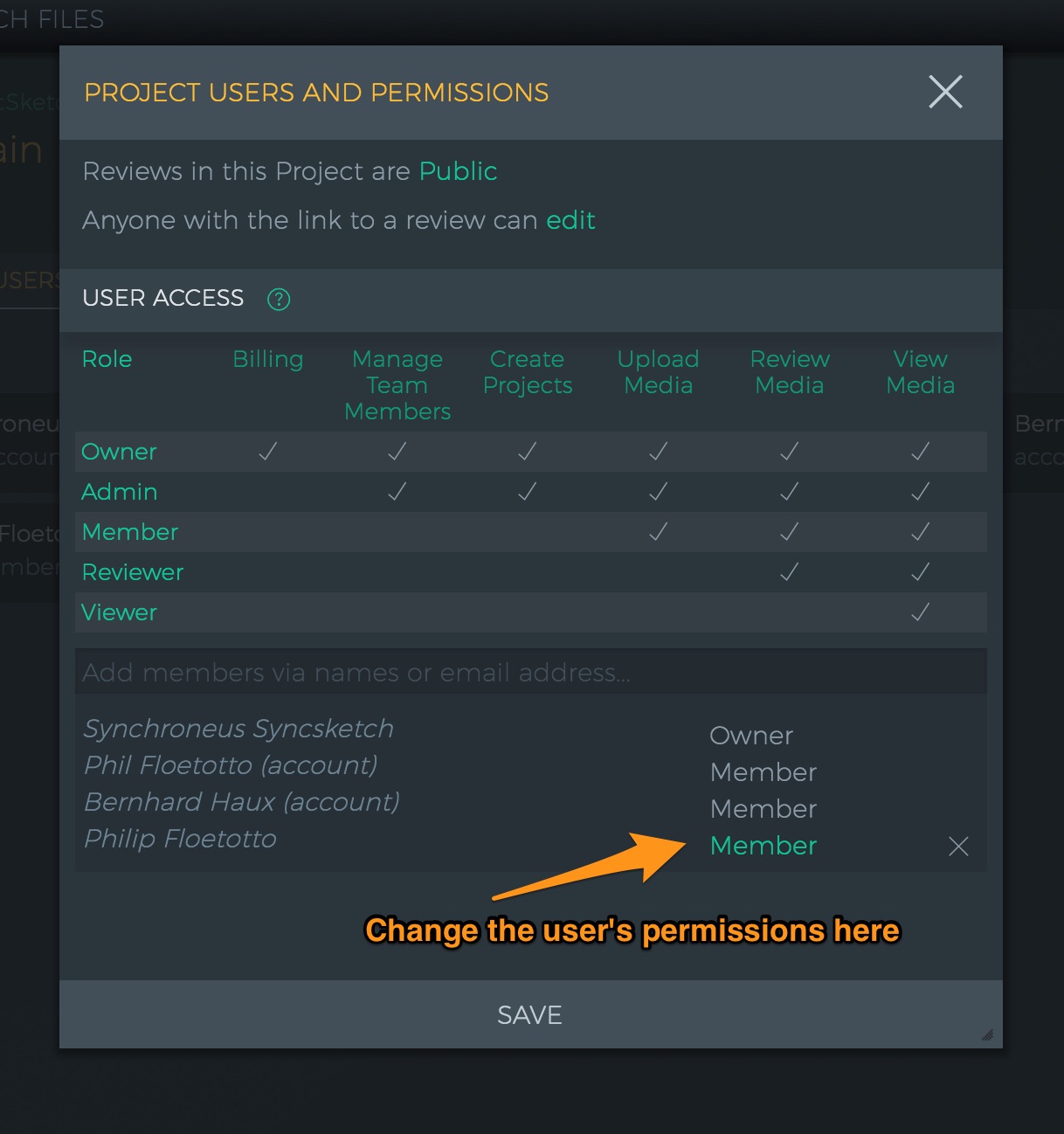Viewport: 1064px width, 1134px height.
Task: Select the Admin row in role table
Action: coord(120,492)
